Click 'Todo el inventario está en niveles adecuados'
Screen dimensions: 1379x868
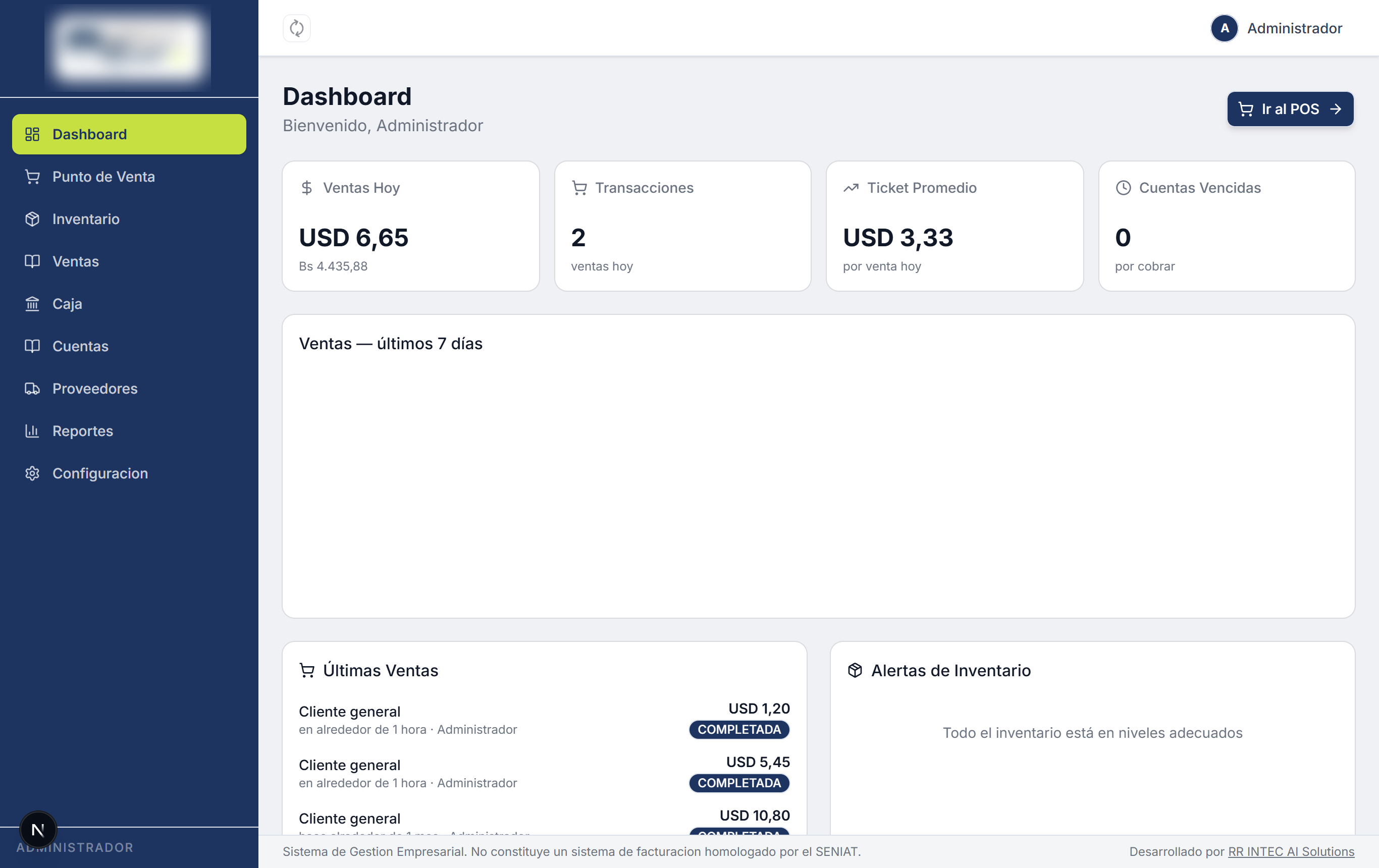point(1092,733)
